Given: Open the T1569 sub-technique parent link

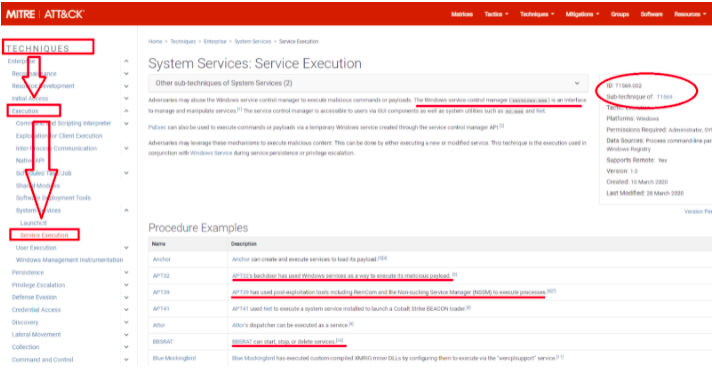Looking at the screenshot, I should point(664,97).
